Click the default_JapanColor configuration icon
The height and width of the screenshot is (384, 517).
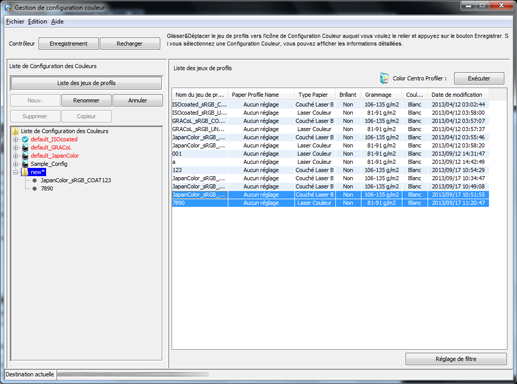(x=25, y=156)
